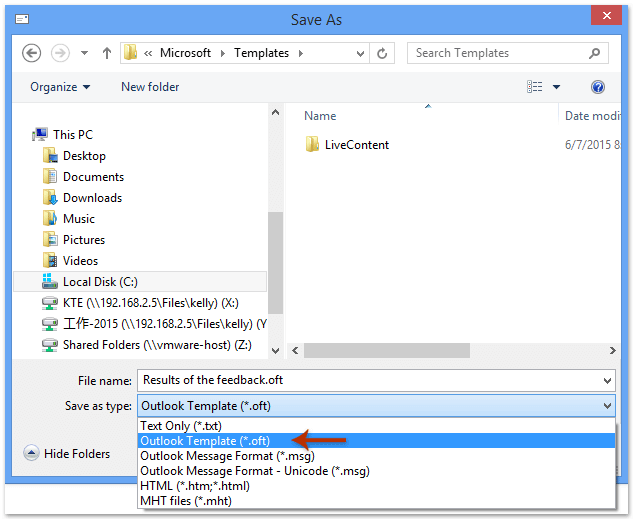
Task: Open the LiveContent folder
Action: (356, 145)
